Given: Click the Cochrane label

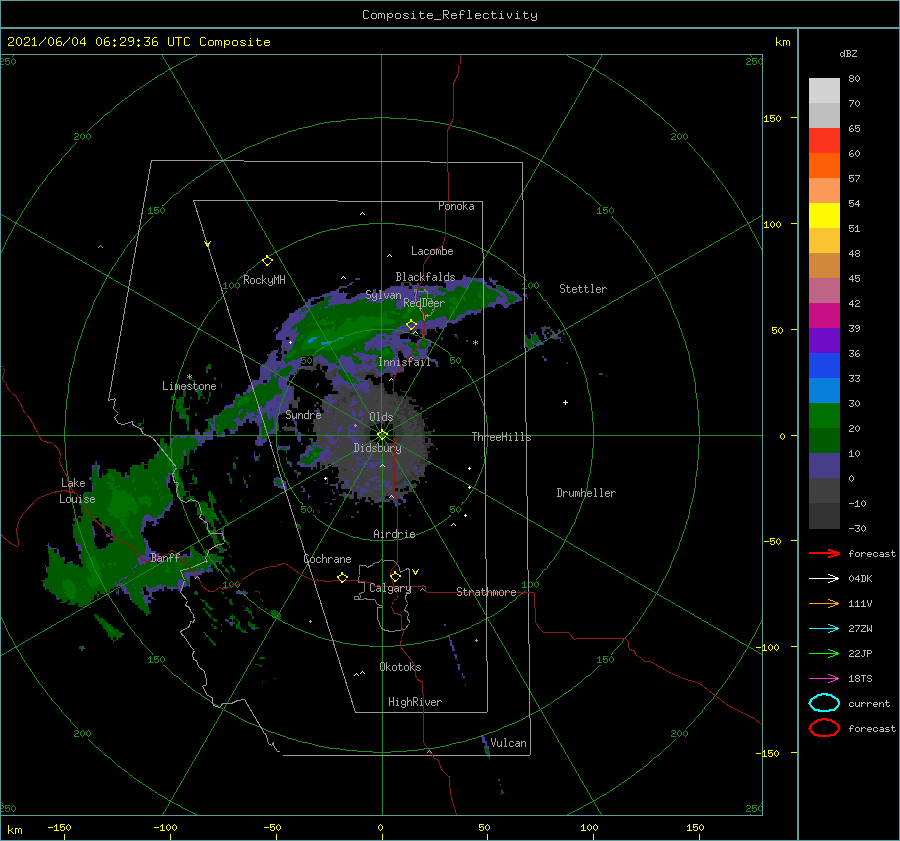Looking at the screenshot, I should click(327, 559).
